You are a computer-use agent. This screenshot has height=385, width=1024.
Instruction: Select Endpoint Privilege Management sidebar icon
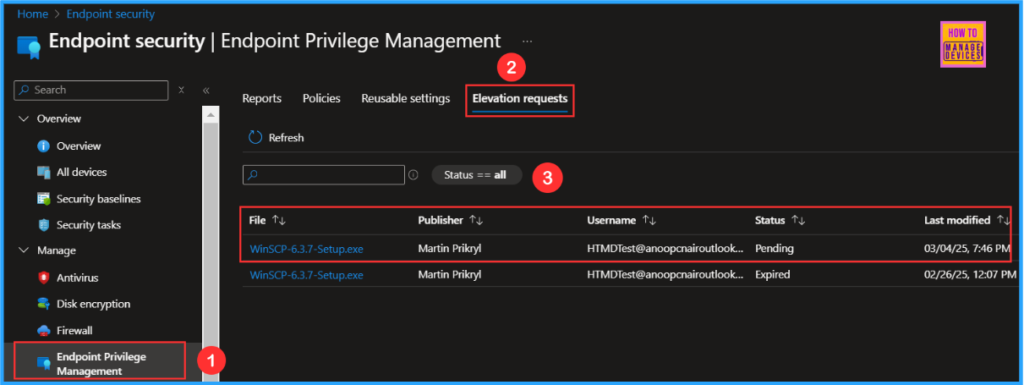(x=44, y=363)
